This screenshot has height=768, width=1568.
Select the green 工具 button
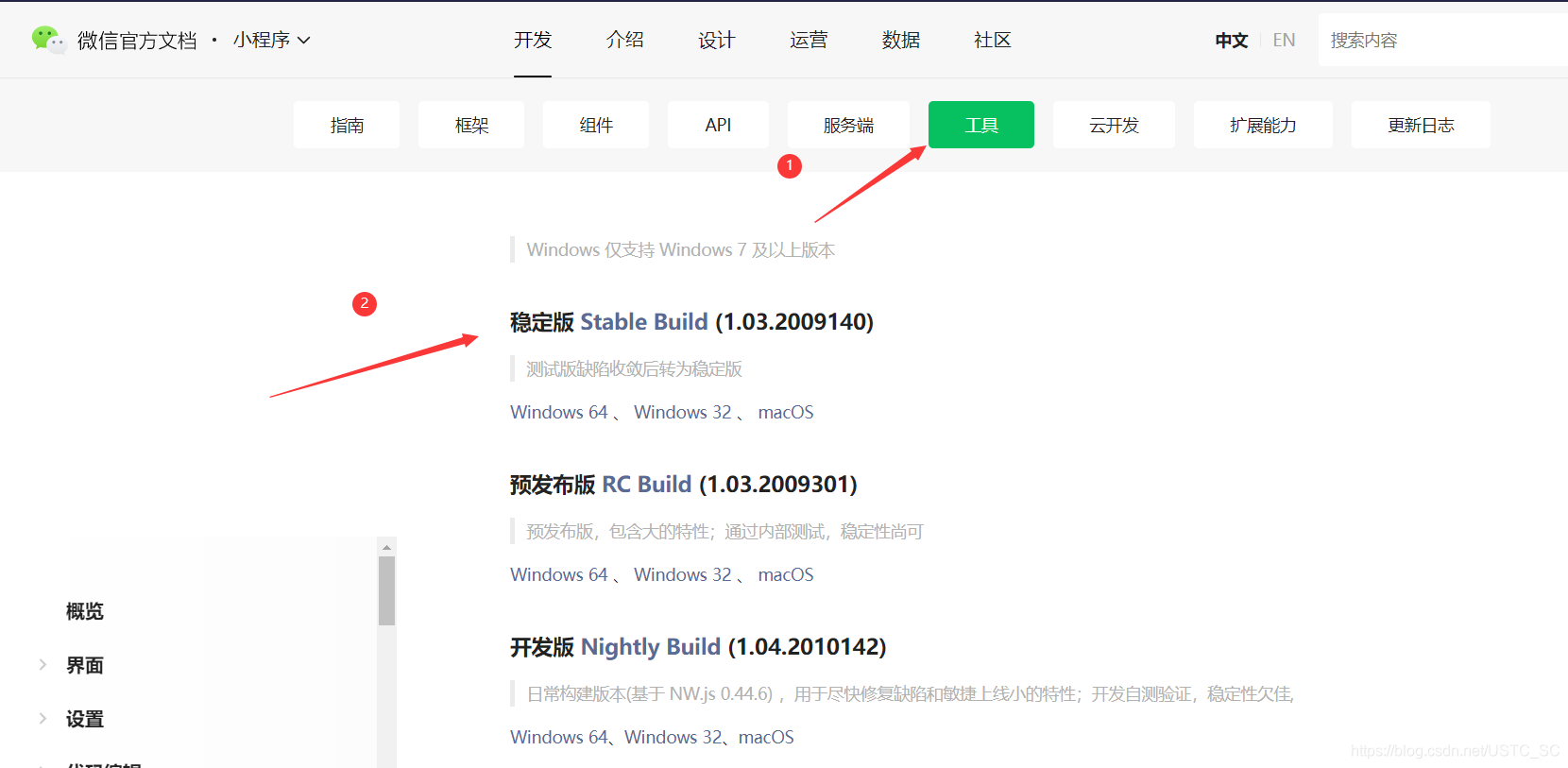coord(981,125)
